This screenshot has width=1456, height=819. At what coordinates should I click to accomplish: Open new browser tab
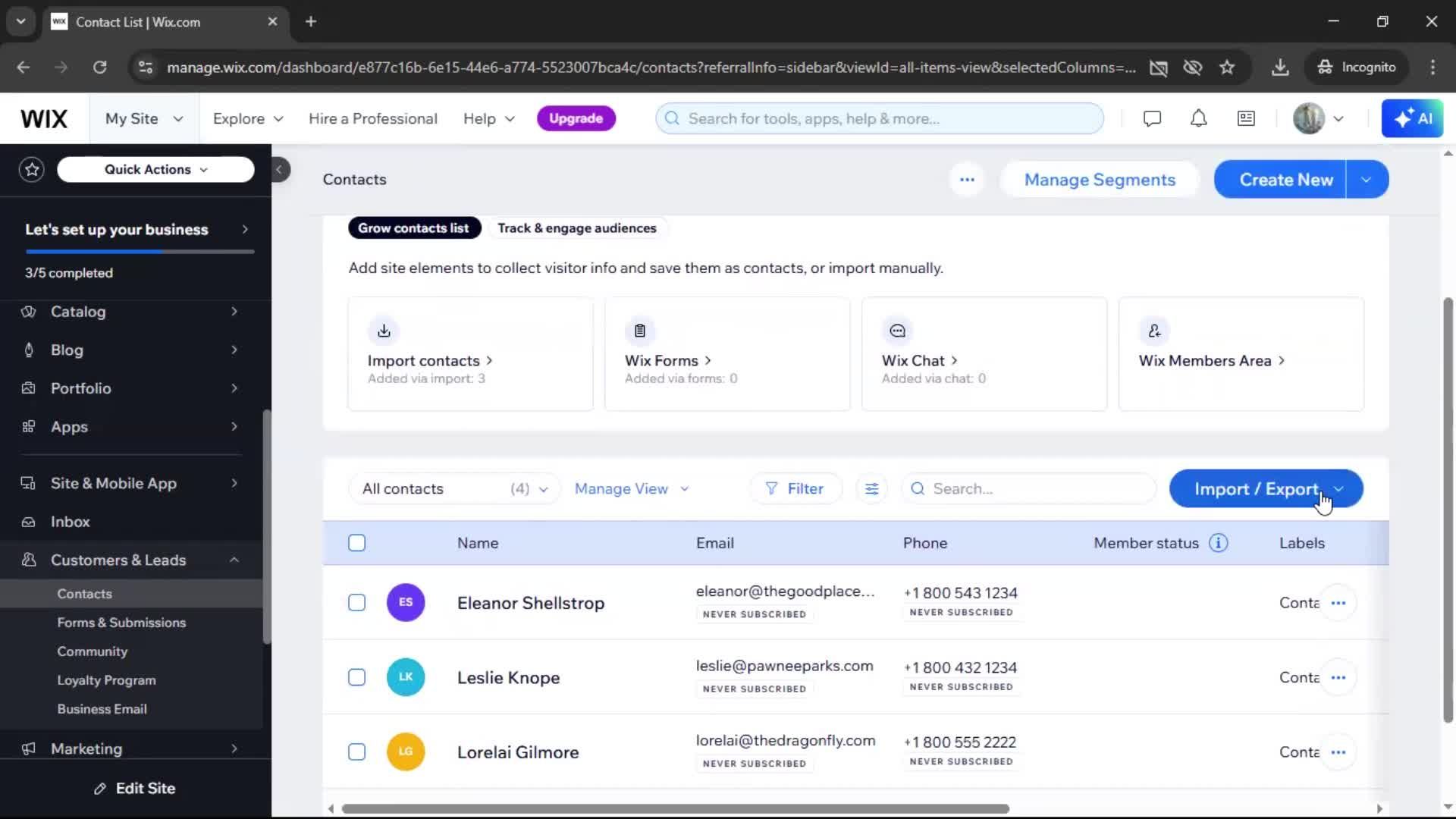point(311,22)
